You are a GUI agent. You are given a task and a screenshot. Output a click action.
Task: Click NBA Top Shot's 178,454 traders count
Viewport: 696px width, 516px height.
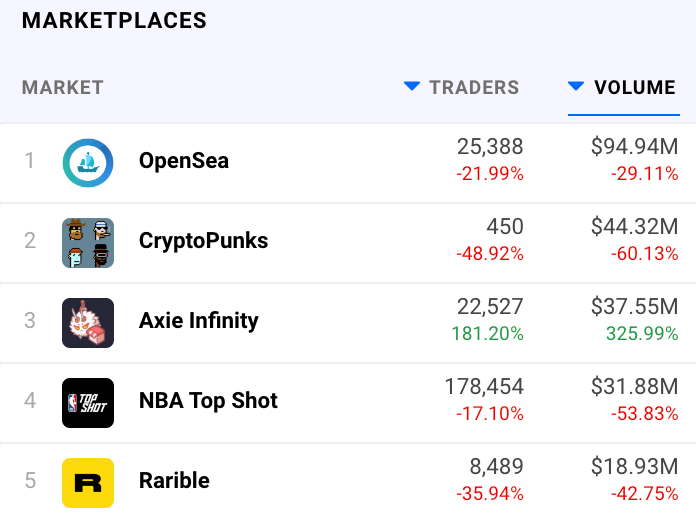pos(483,387)
